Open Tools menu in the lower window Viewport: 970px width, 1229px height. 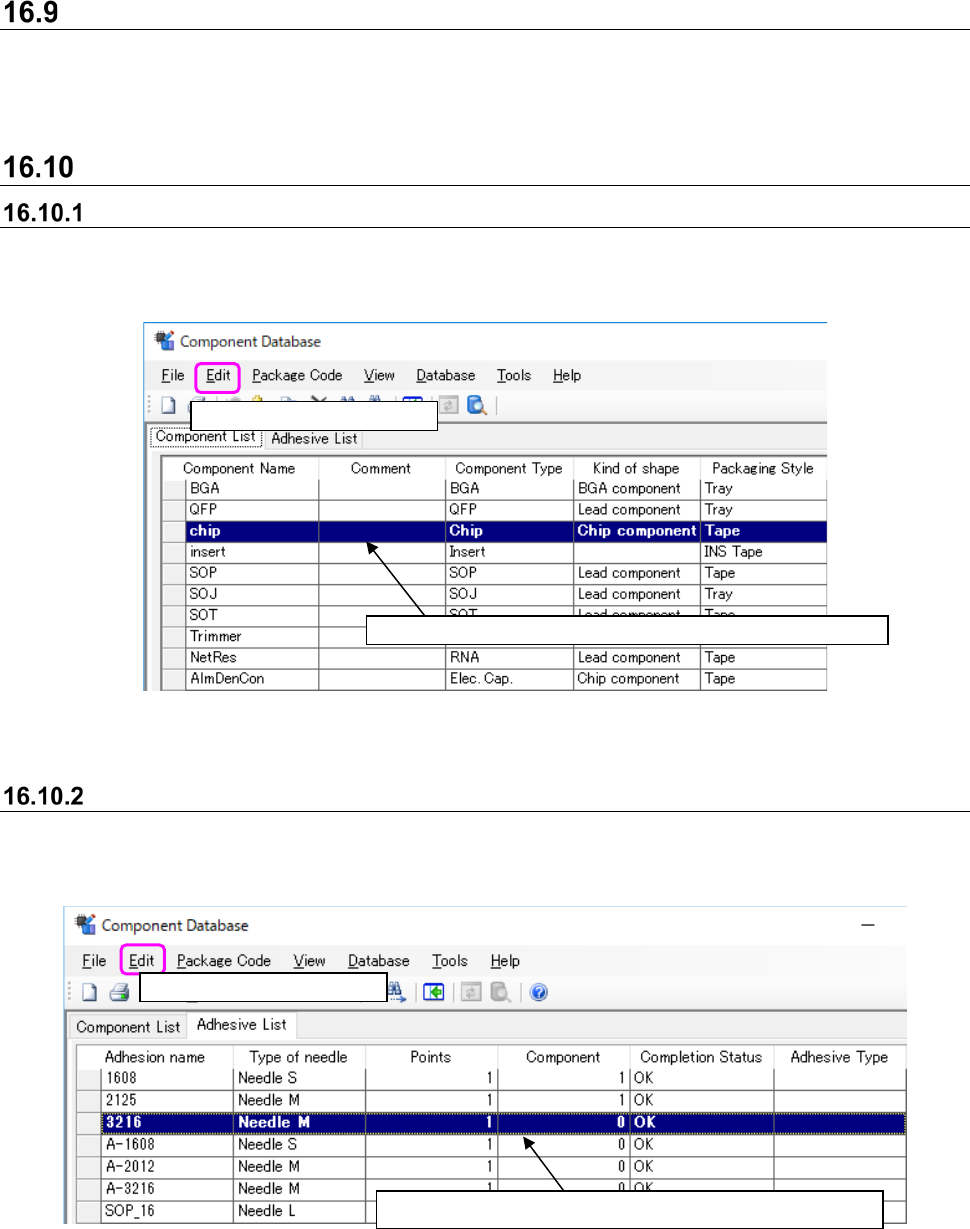pos(449,961)
